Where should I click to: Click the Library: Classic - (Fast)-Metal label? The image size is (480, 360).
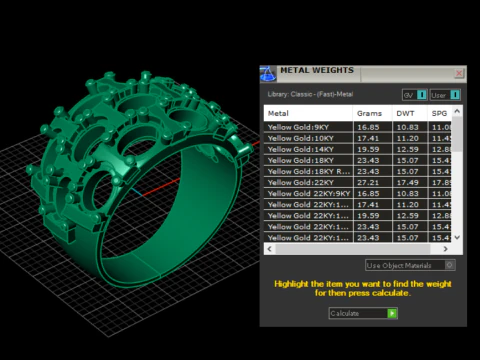coord(310,94)
